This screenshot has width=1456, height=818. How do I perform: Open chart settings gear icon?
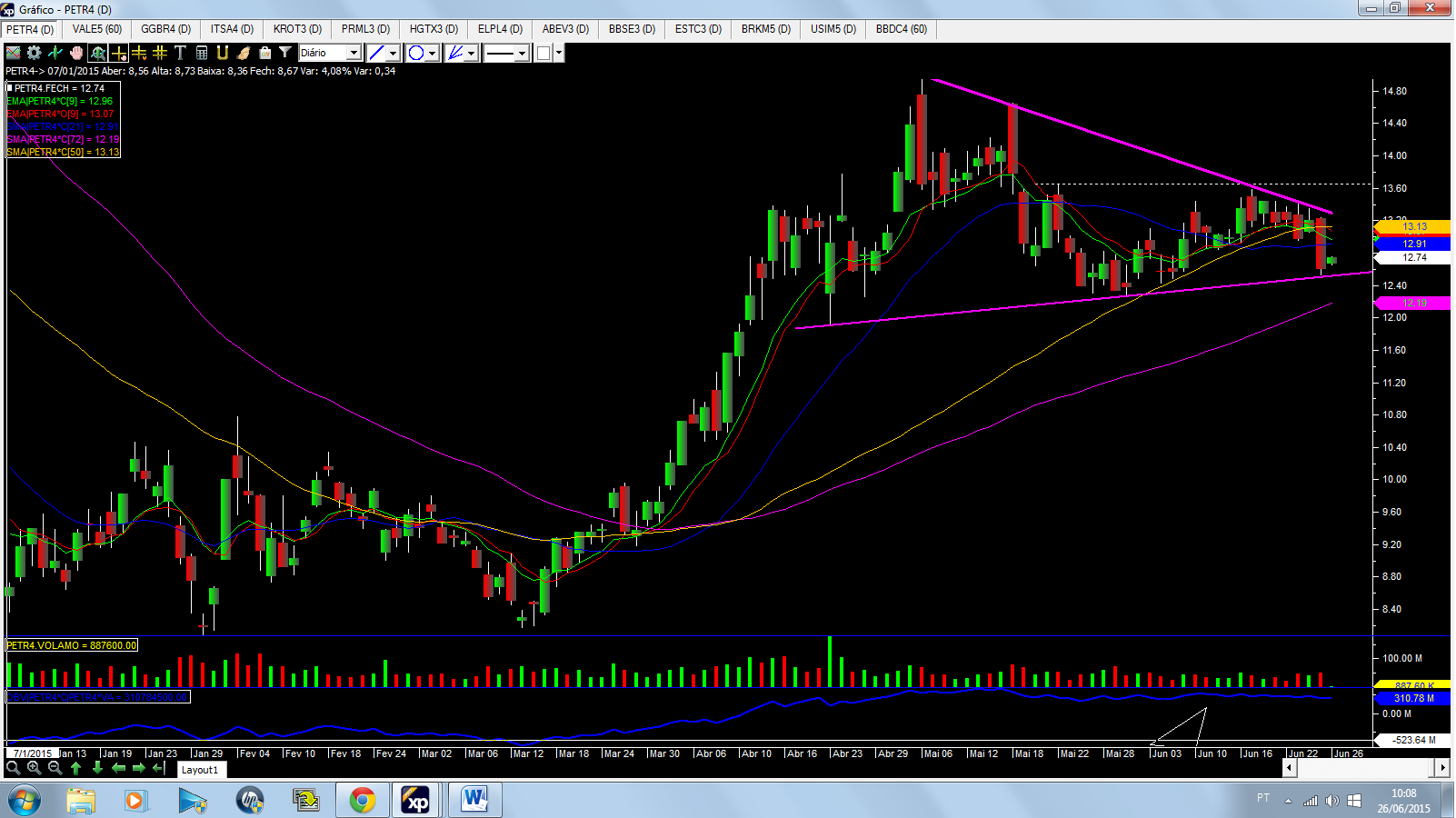click(x=35, y=53)
